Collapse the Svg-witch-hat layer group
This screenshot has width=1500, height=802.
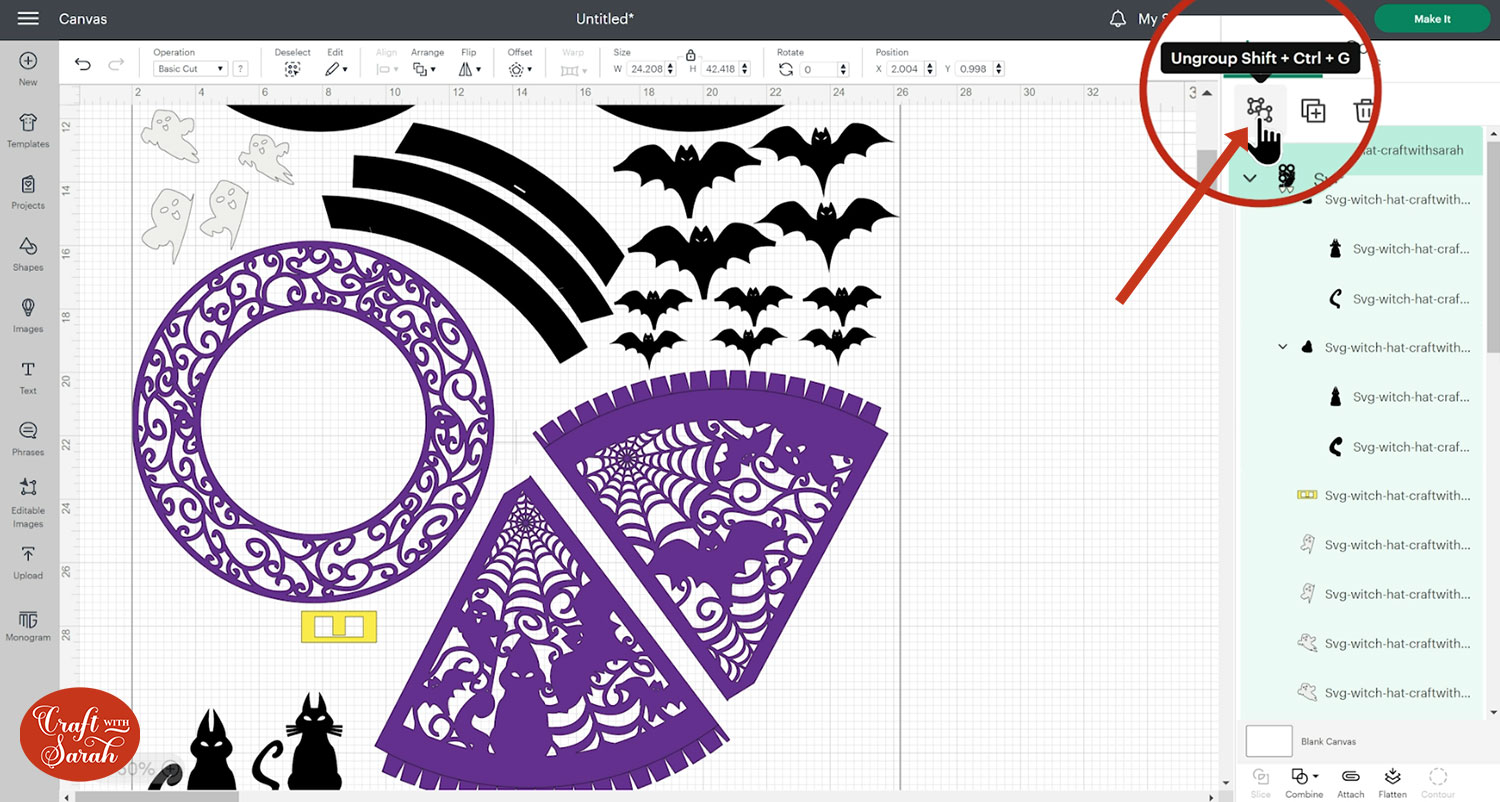tap(1249, 177)
